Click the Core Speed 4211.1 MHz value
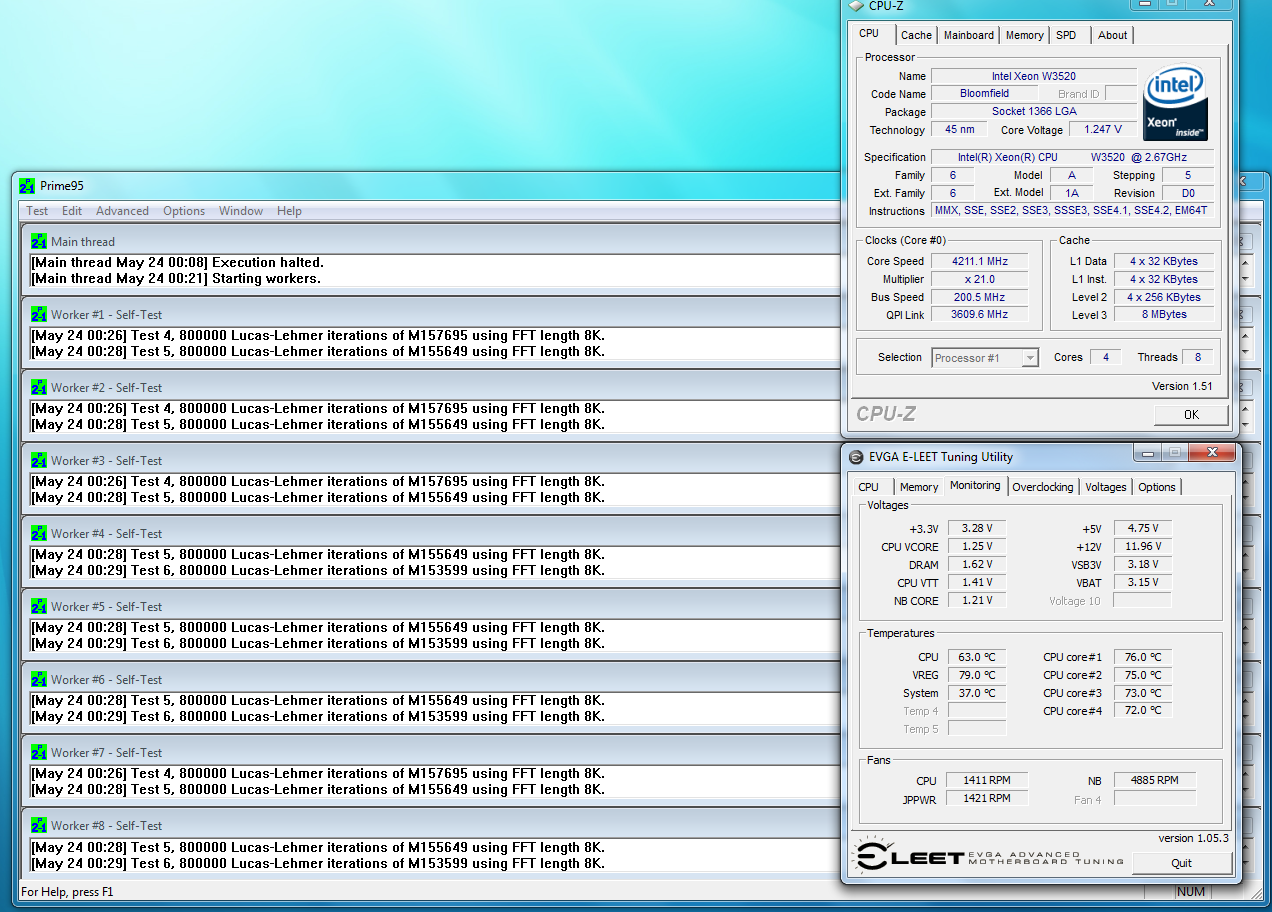Image resolution: width=1272 pixels, height=912 pixels. pyautogui.click(x=982, y=261)
